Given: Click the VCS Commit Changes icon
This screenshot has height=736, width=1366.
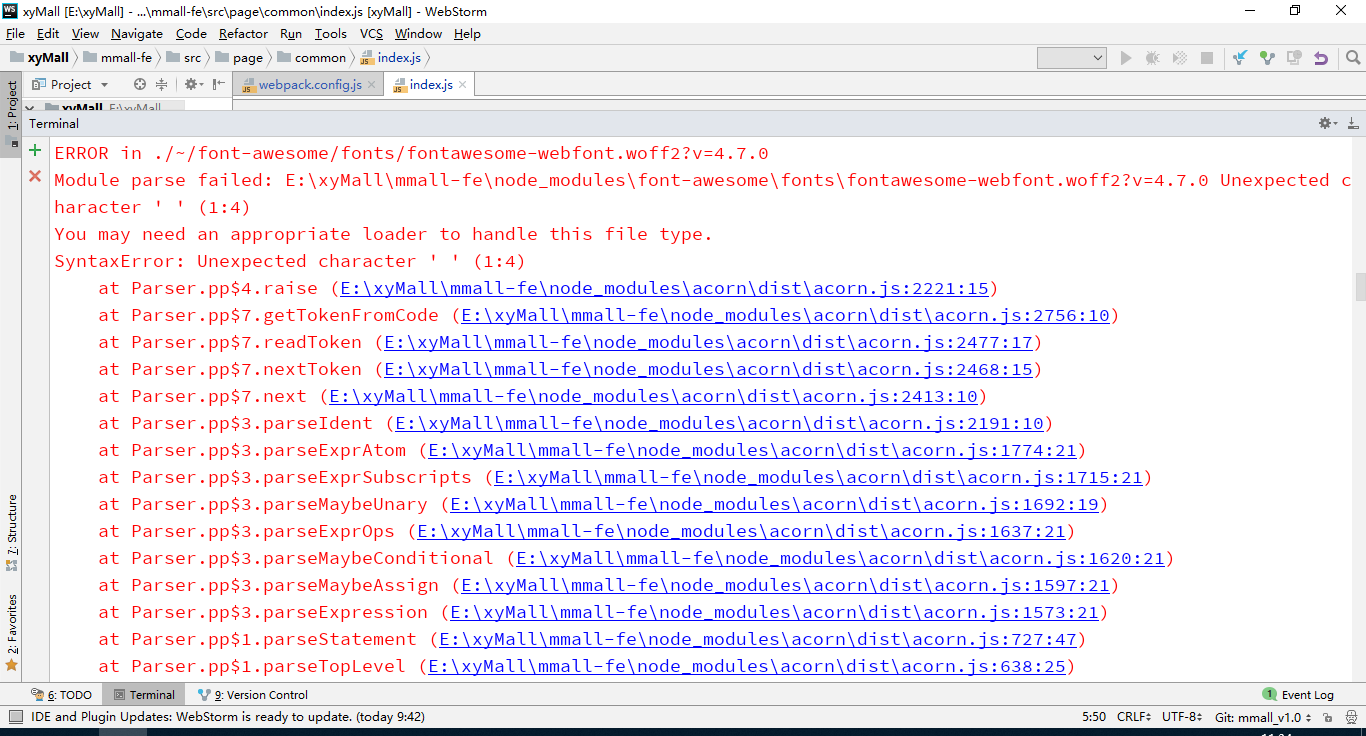Looking at the screenshot, I should pos(1267,58).
